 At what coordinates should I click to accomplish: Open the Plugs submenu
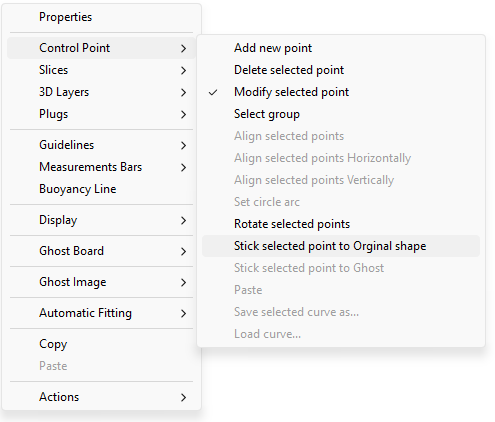point(101,114)
